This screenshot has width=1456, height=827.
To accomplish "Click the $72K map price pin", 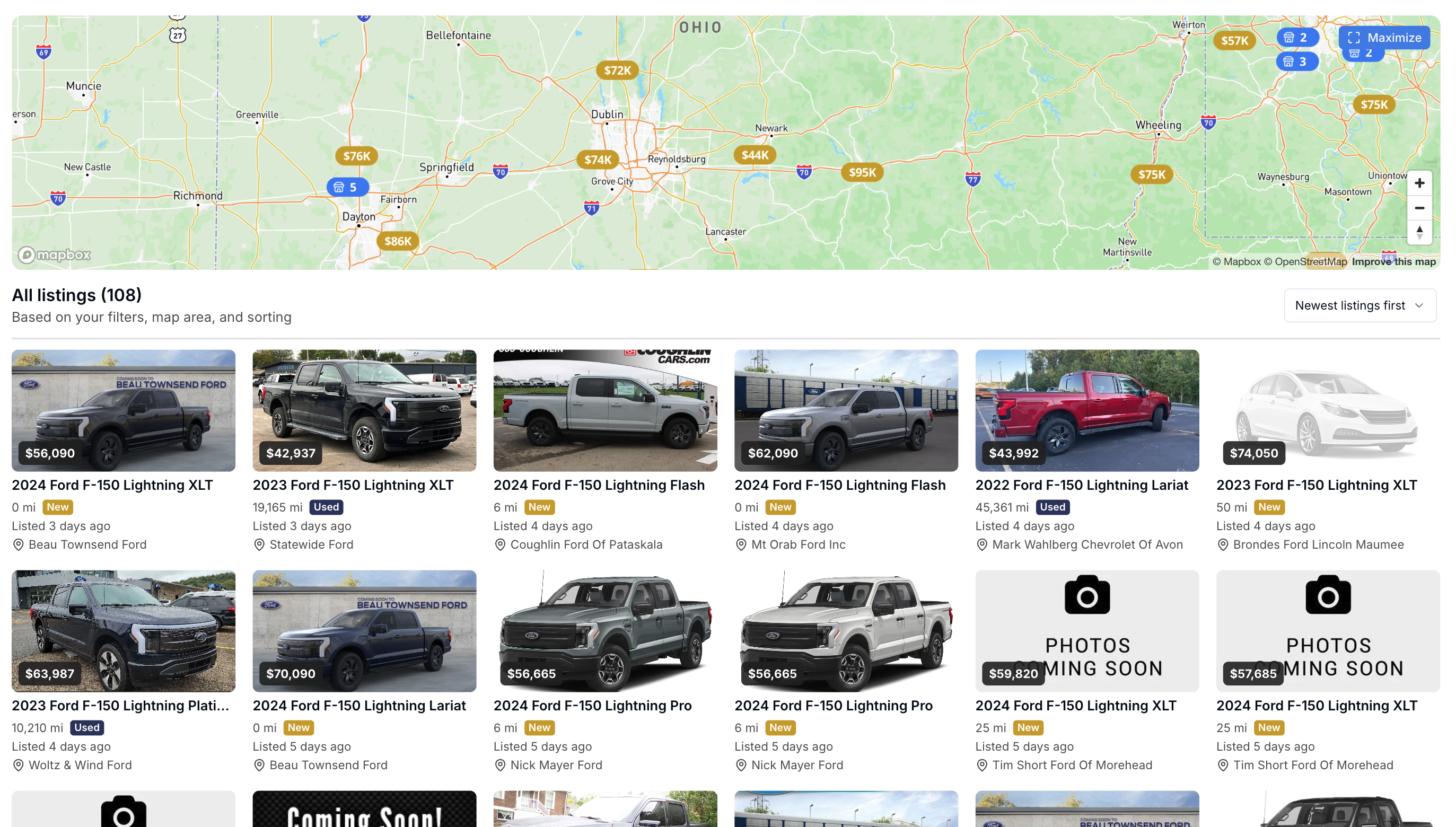I will point(617,71).
